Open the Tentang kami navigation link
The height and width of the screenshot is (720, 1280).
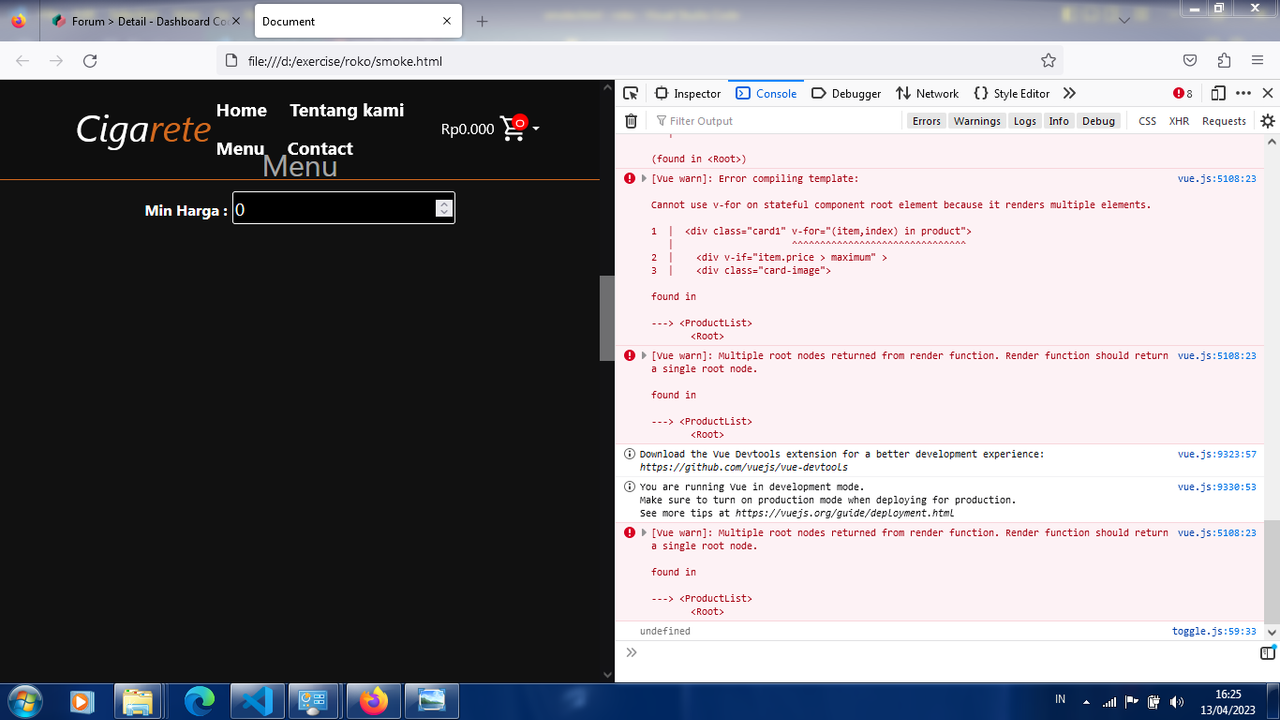[x=347, y=110]
